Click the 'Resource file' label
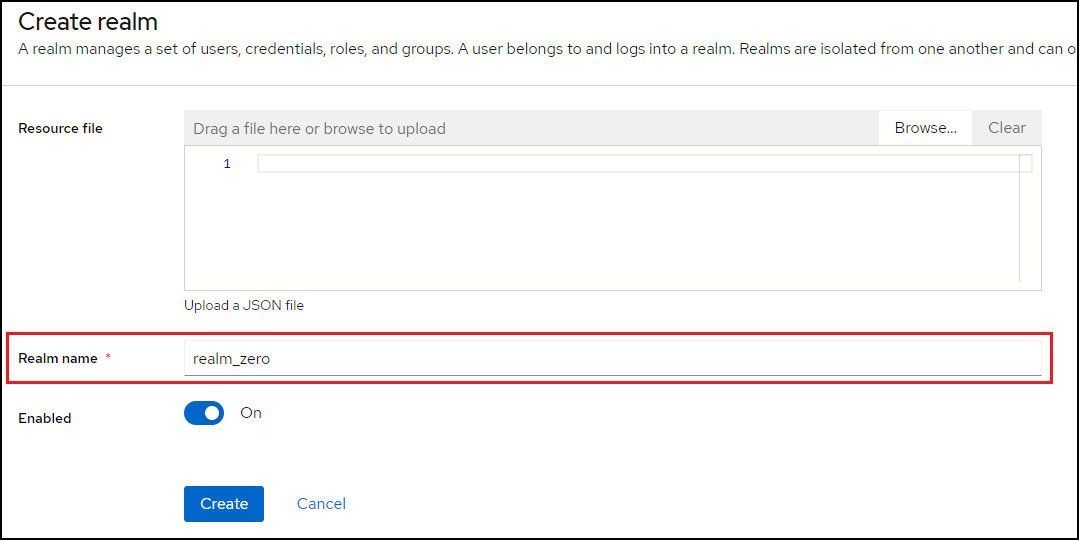Image resolution: width=1079 pixels, height=540 pixels. pos(61,128)
